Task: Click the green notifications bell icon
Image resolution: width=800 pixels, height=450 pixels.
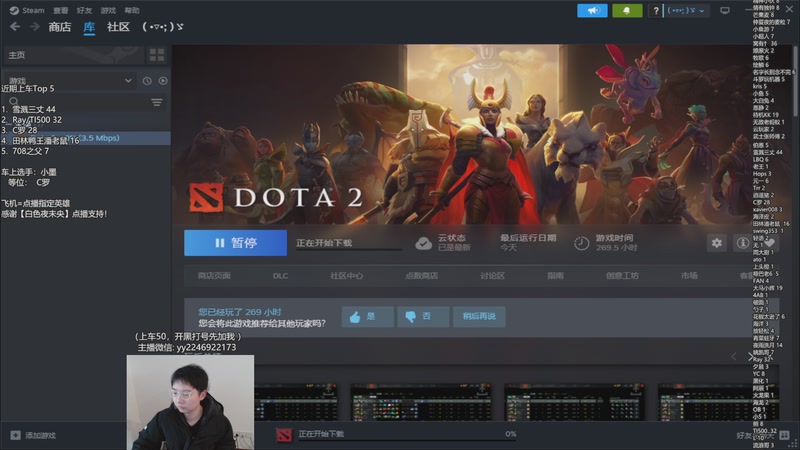Action: pyautogui.click(x=627, y=10)
